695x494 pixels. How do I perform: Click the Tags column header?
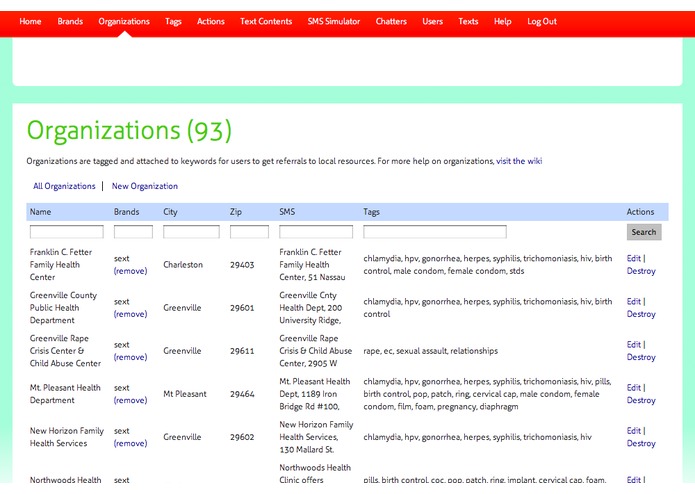coord(371,212)
